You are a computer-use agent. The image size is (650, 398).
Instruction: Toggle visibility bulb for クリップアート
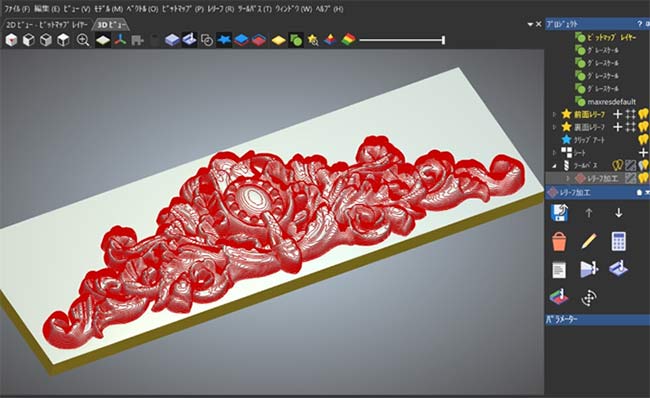tap(643, 139)
